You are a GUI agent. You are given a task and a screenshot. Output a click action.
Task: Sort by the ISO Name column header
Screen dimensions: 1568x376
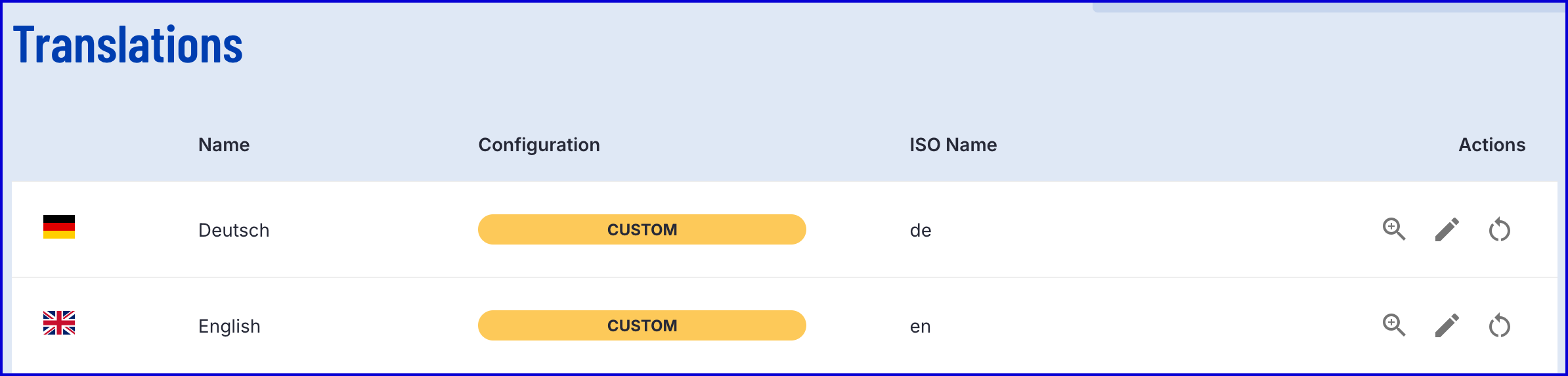point(953,145)
